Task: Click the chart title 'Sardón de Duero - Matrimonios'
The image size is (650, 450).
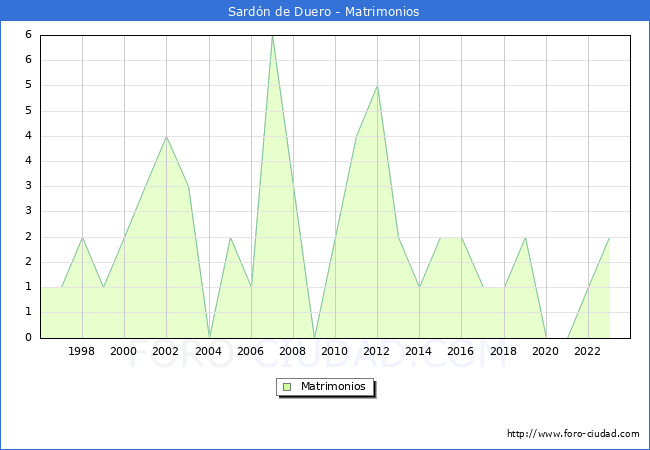Action: [x=323, y=11]
